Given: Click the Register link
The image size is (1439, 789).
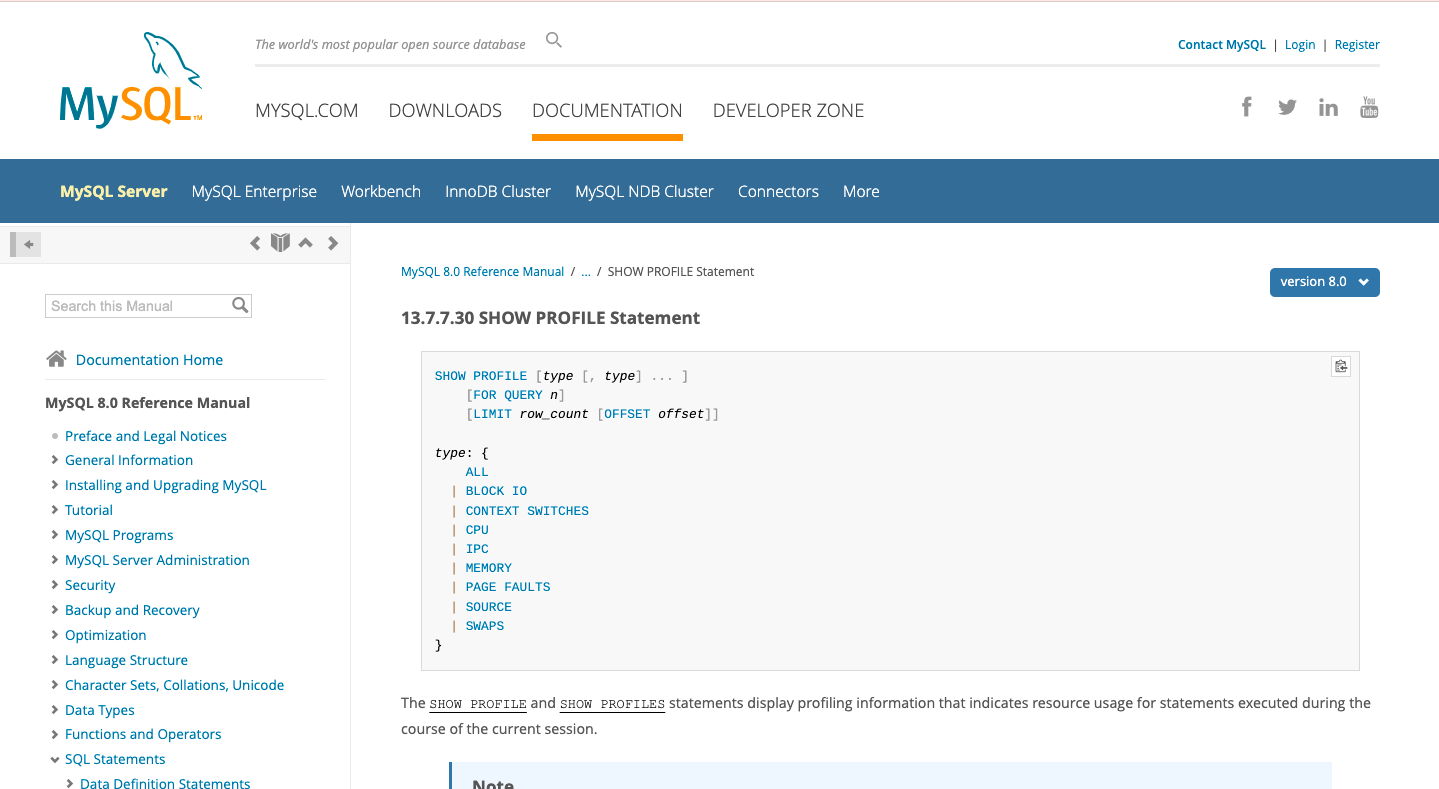Looking at the screenshot, I should click(1357, 45).
